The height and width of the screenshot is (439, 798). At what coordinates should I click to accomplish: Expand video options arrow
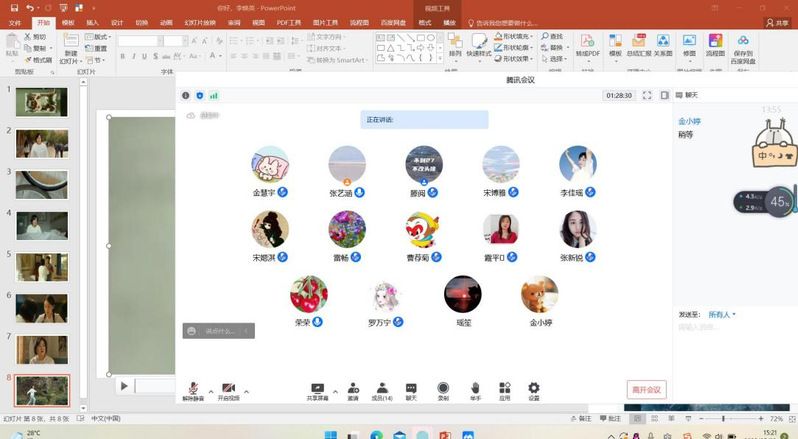246,391
